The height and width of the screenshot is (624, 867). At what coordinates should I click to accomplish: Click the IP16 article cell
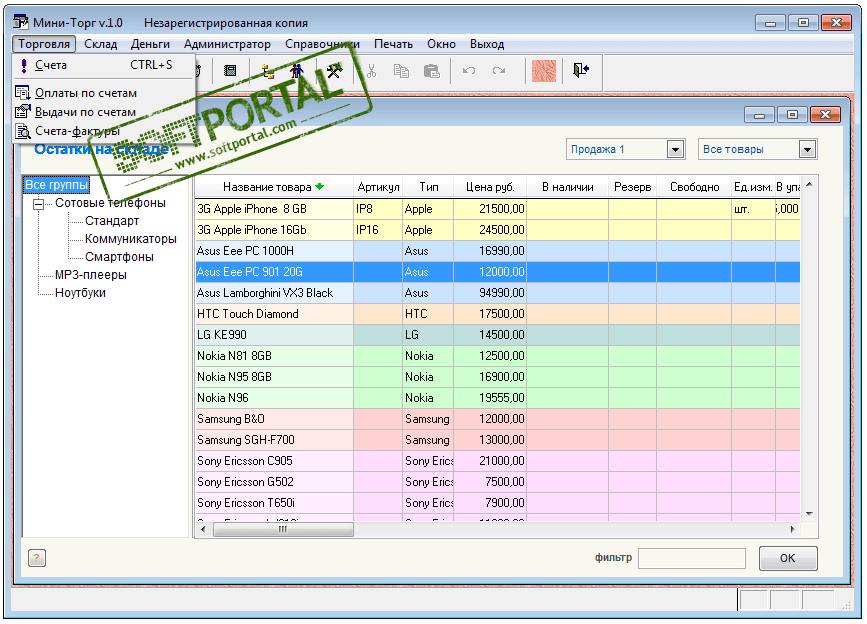(x=378, y=230)
